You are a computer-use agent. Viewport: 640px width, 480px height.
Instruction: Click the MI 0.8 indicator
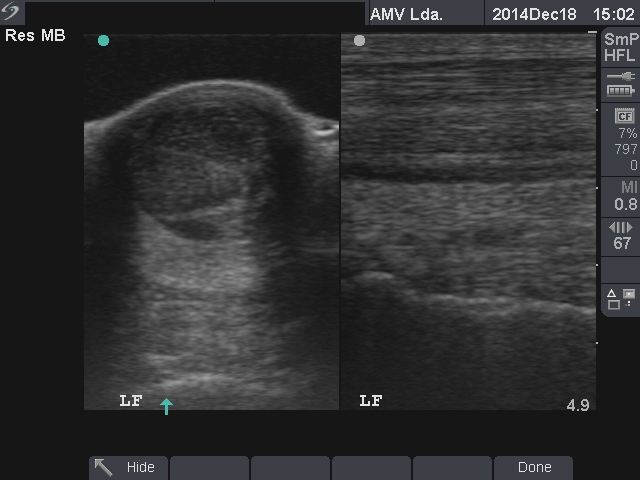pyautogui.click(x=624, y=196)
